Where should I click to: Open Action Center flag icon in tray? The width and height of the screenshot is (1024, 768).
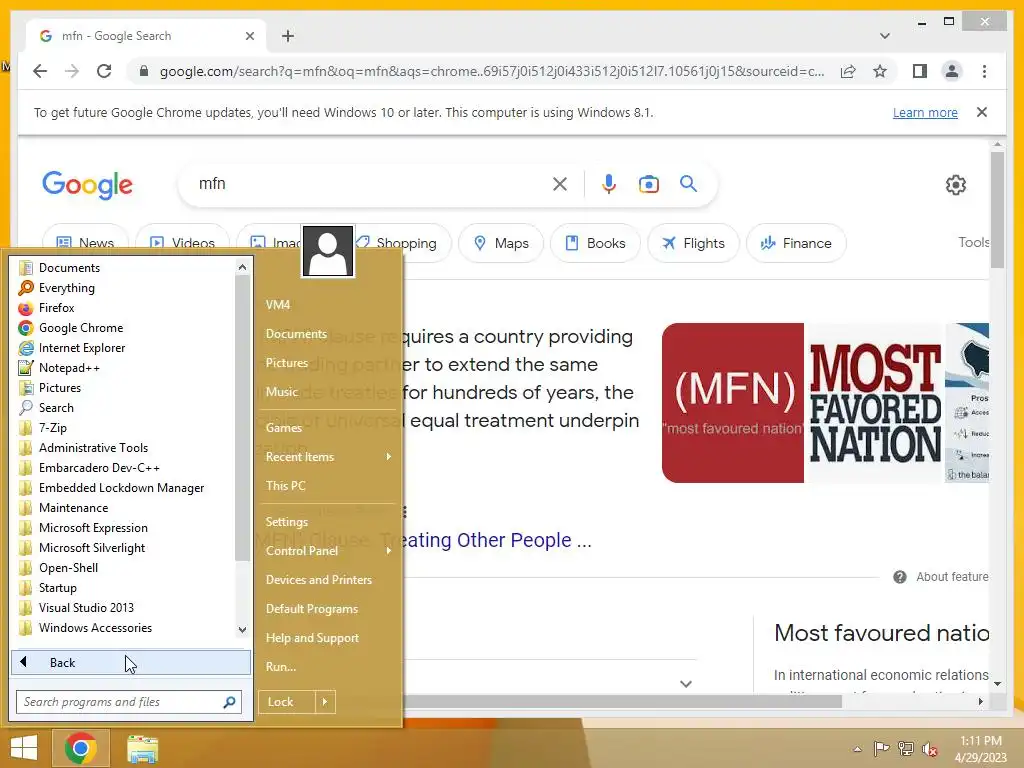point(881,749)
